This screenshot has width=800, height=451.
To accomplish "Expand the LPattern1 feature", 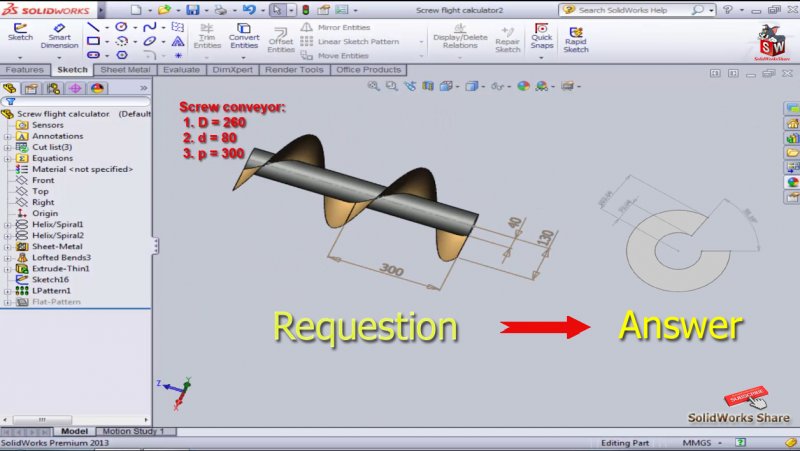I will pyautogui.click(x=8, y=291).
